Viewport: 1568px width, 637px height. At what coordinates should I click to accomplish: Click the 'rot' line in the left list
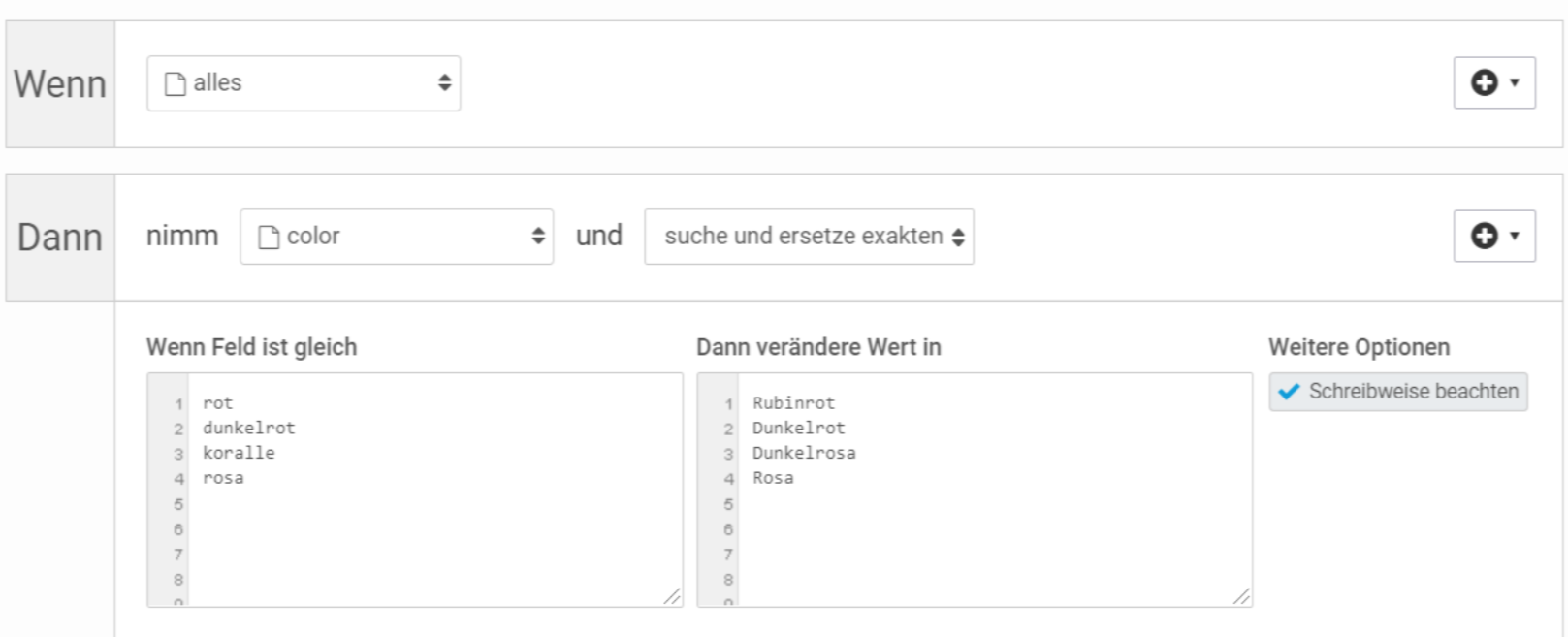[x=218, y=403]
